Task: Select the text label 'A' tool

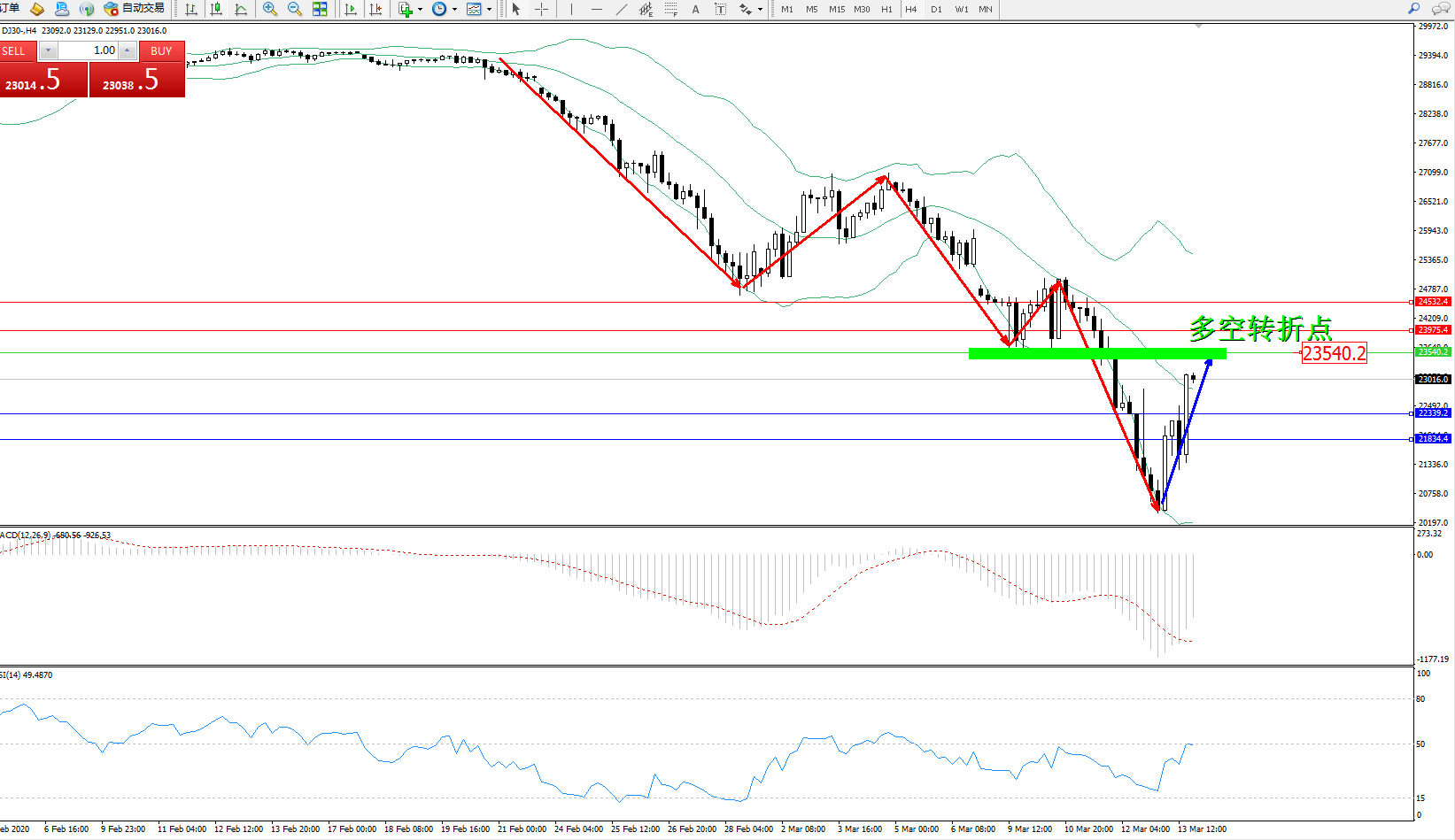Action: point(695,9)
